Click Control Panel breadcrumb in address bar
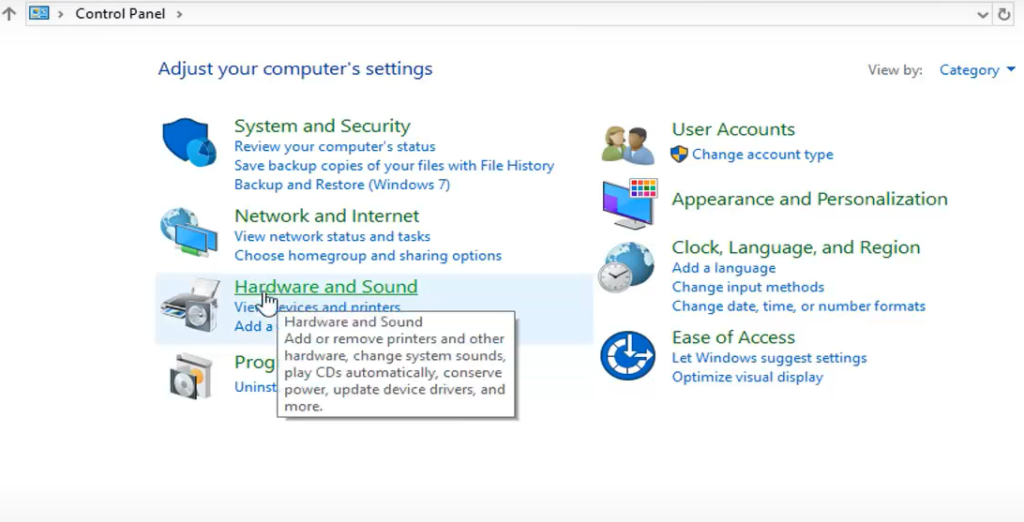The width and height of the screenshot is (1024, 522). (120, 14)
